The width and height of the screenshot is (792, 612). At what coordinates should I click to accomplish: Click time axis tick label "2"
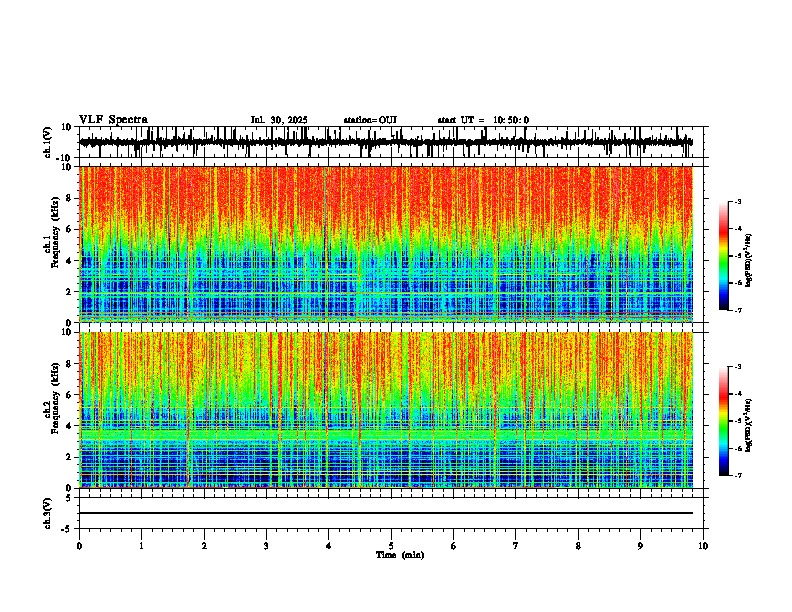[204, 546]
